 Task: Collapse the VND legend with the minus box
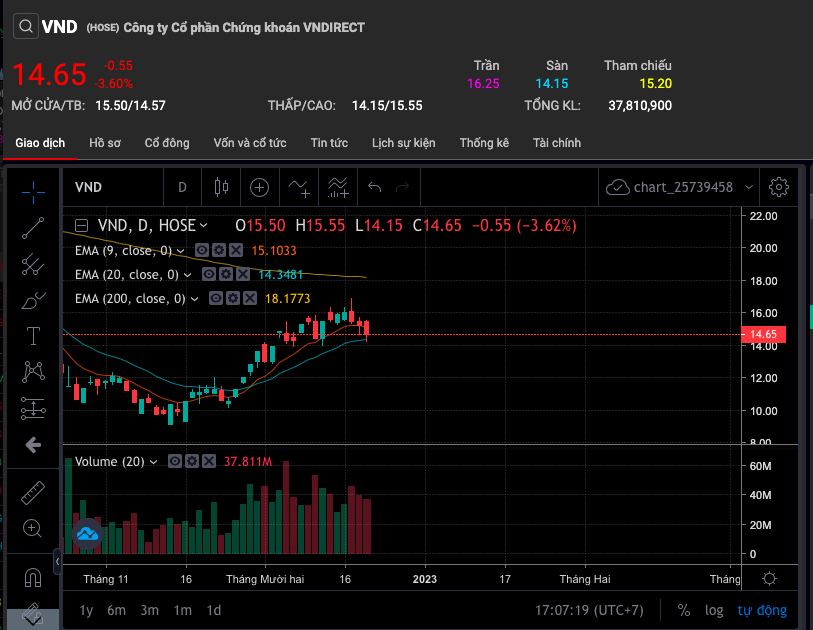click(81, 226)
